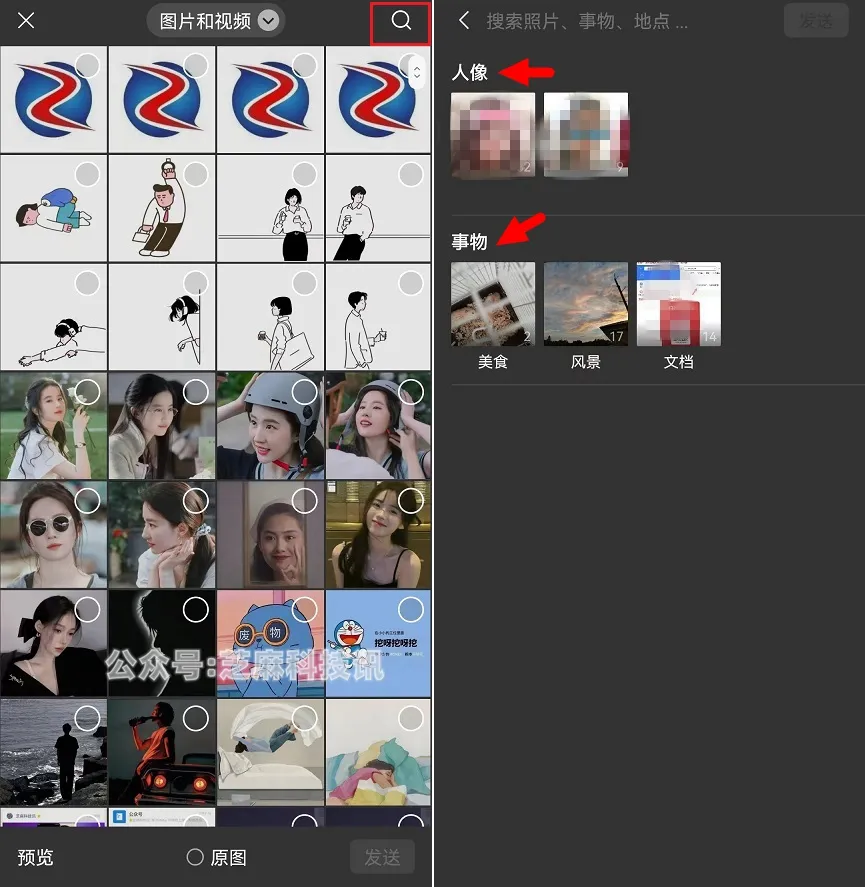Screen dimensions: 865x887
Task: Close the photo picker with X
Action: pos(27,21)
